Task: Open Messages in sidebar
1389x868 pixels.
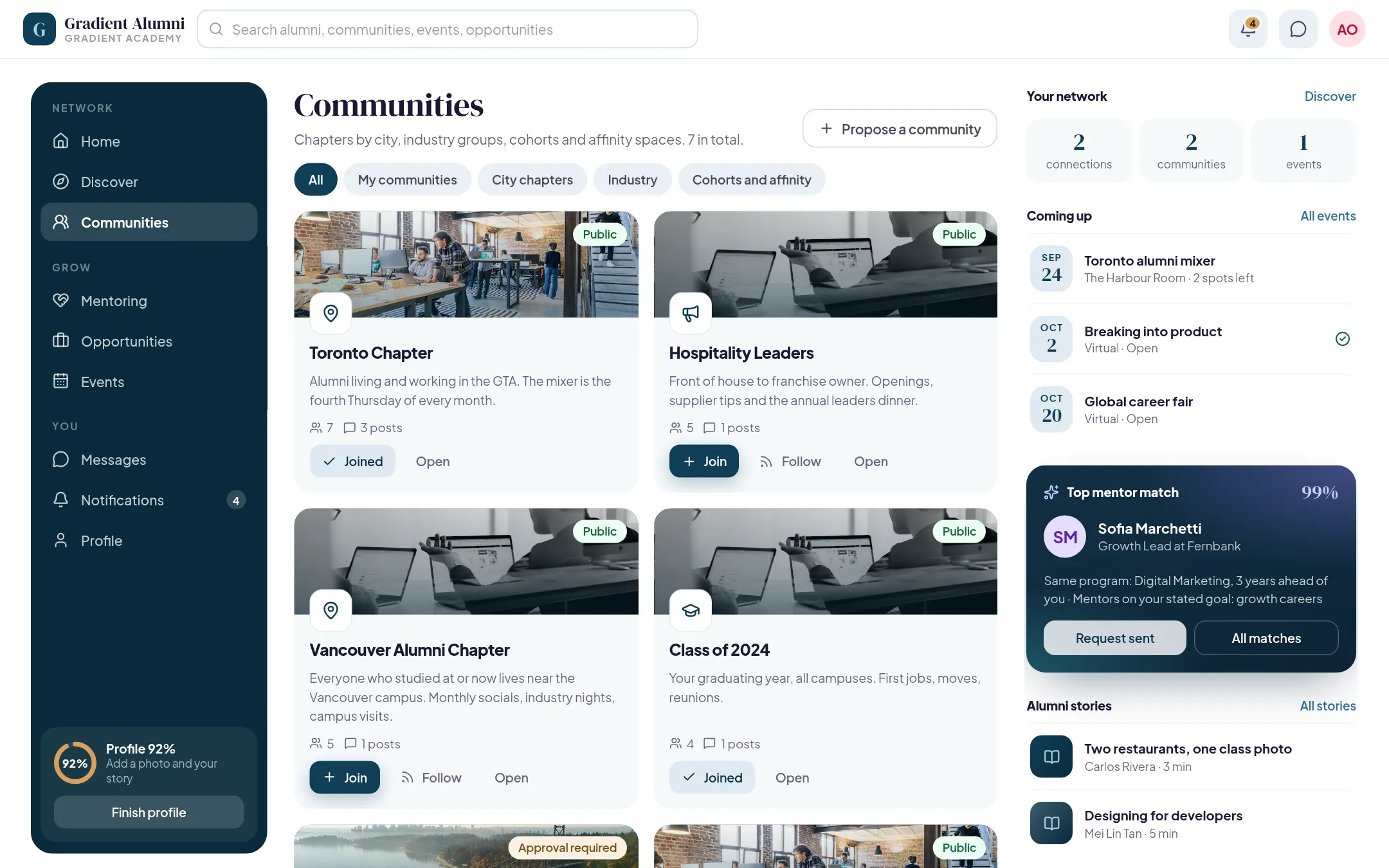Action: pos(149,460)
